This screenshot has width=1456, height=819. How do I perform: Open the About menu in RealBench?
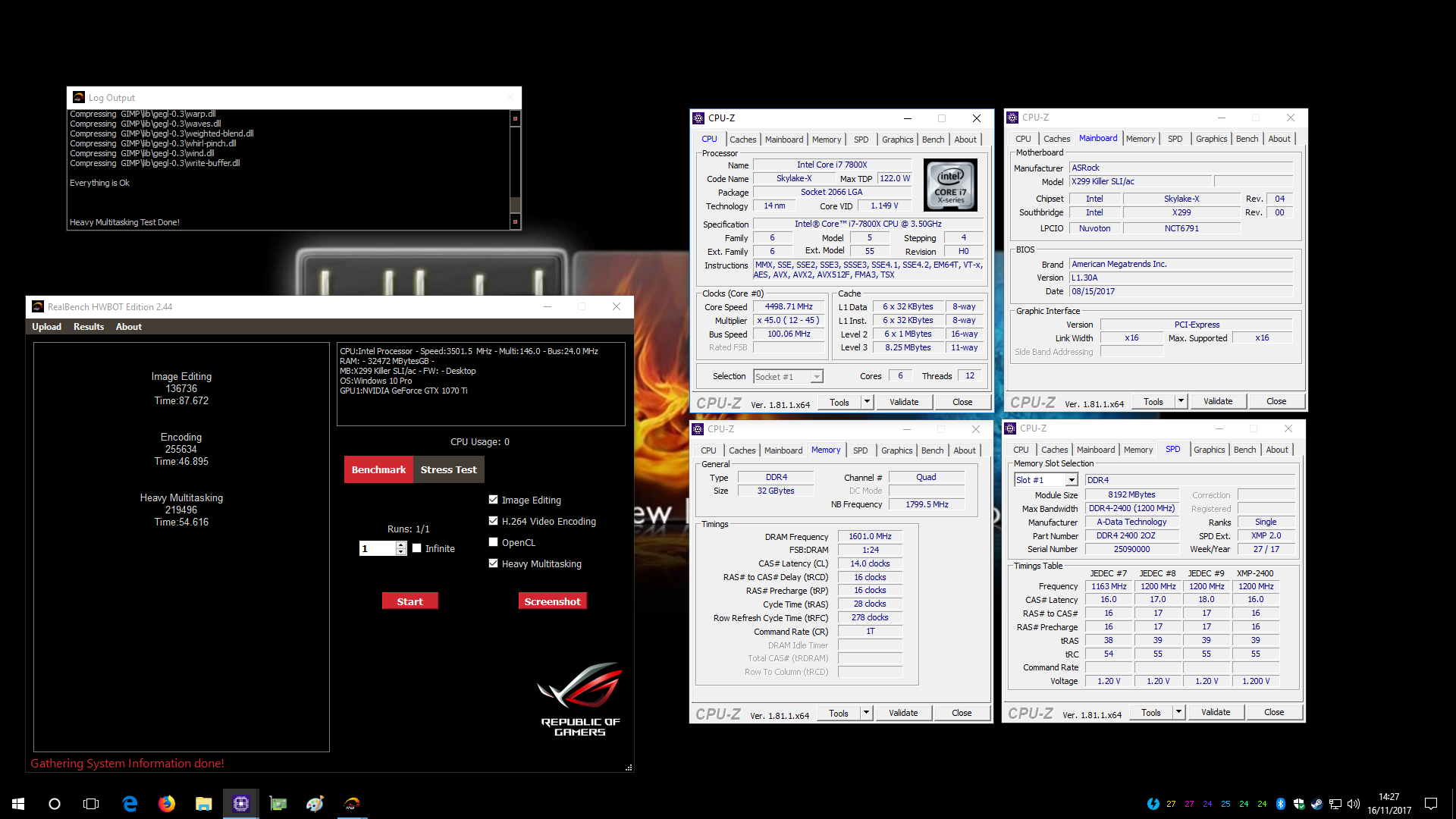(129, 327)
